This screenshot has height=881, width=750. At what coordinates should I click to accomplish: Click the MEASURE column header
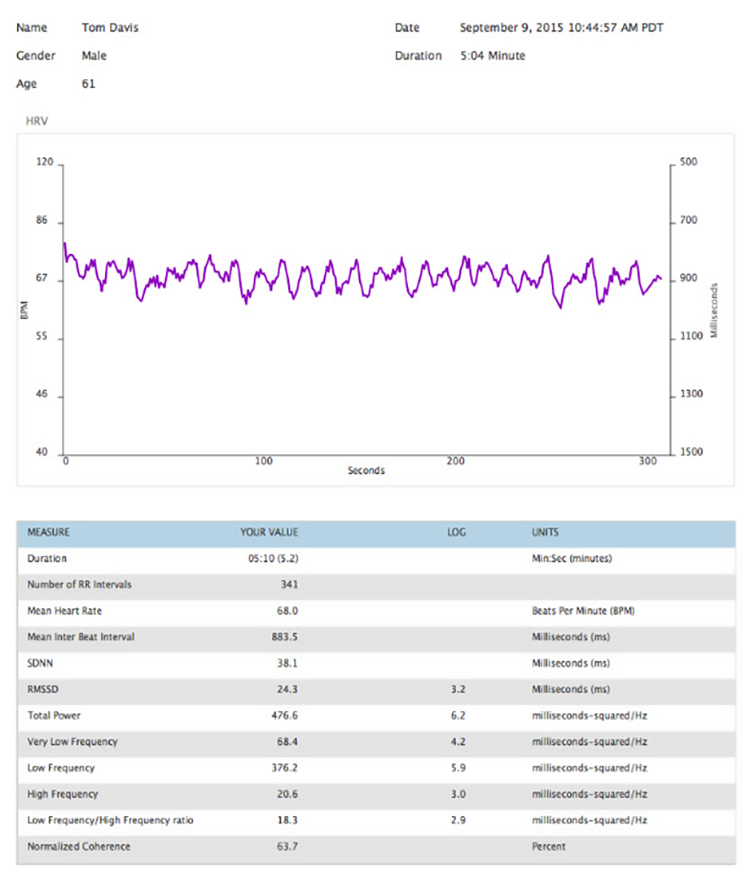pos(48,532)
